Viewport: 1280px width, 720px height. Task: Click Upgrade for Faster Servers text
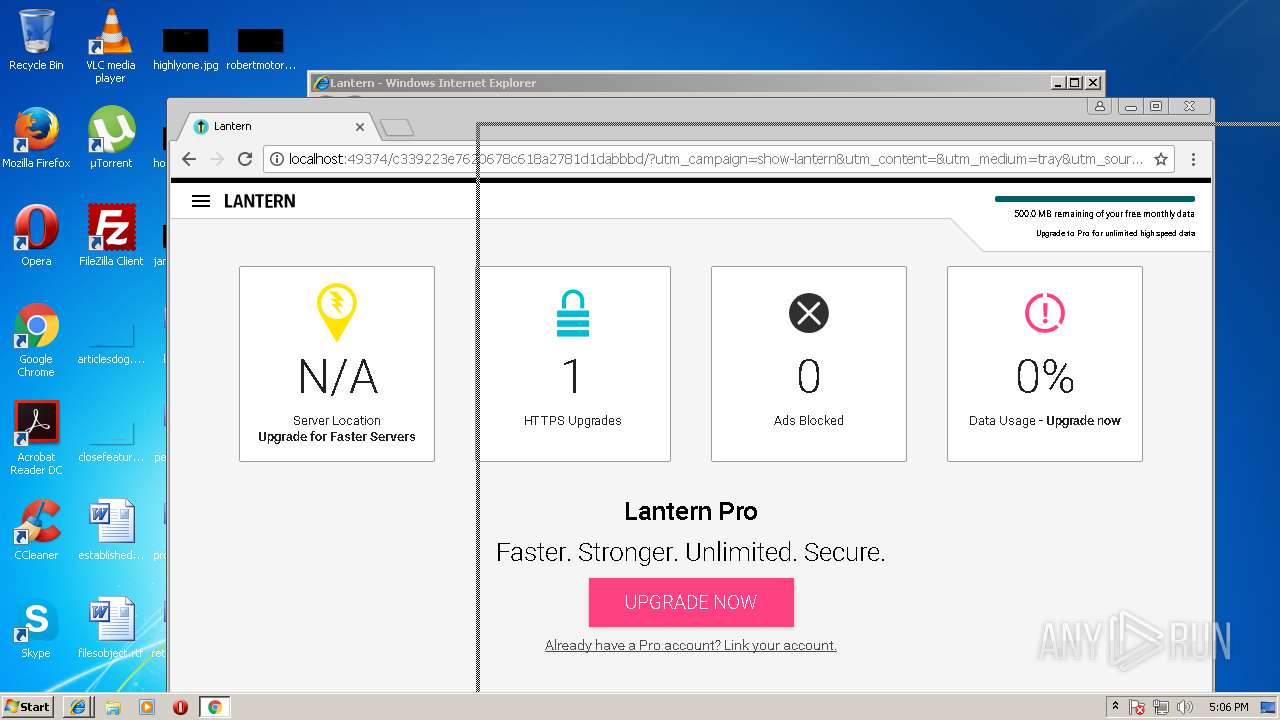pyautogui.click(x=337, y=437)
